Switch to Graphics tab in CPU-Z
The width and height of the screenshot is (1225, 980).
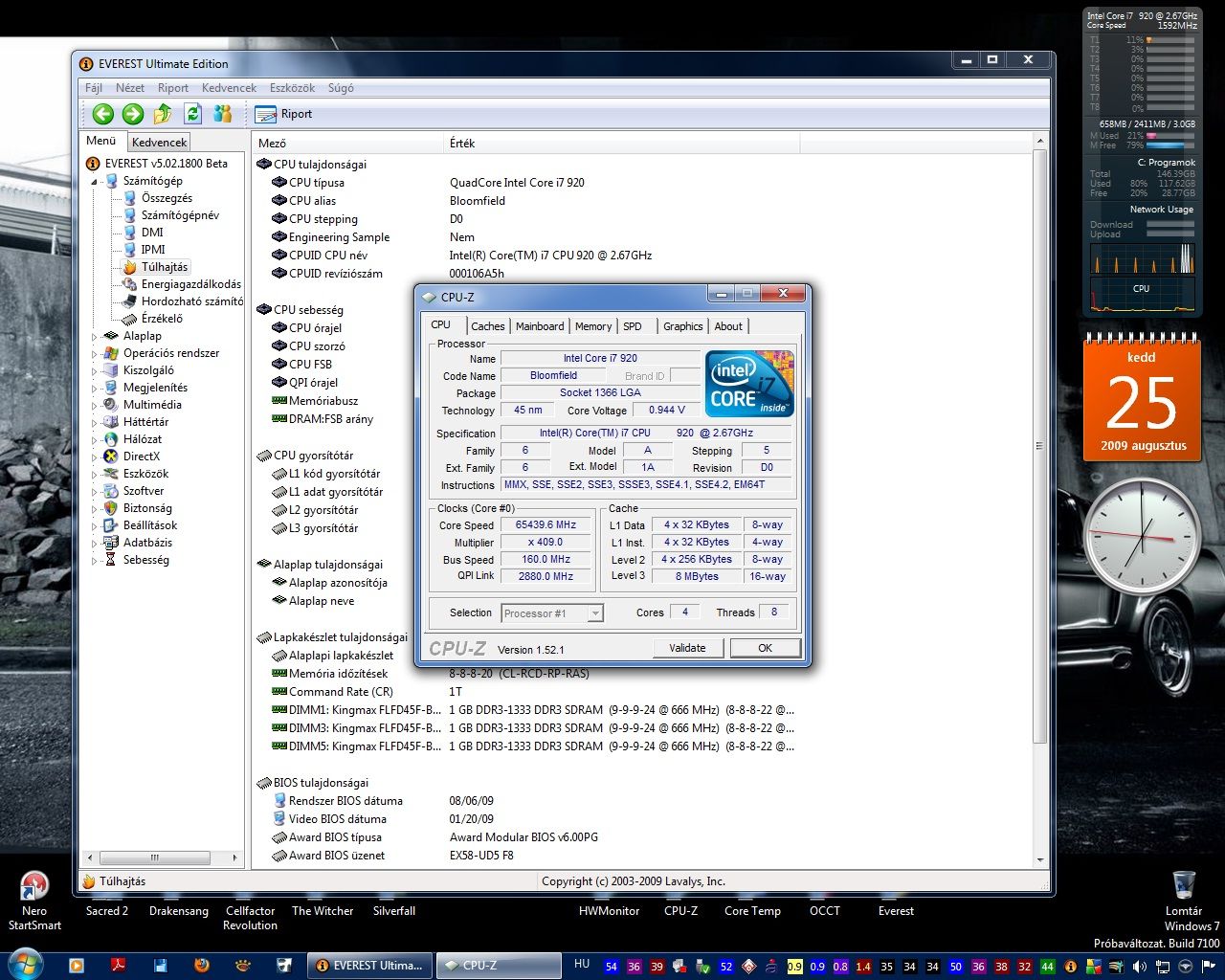pyautogui.click(x=683, y=326)
